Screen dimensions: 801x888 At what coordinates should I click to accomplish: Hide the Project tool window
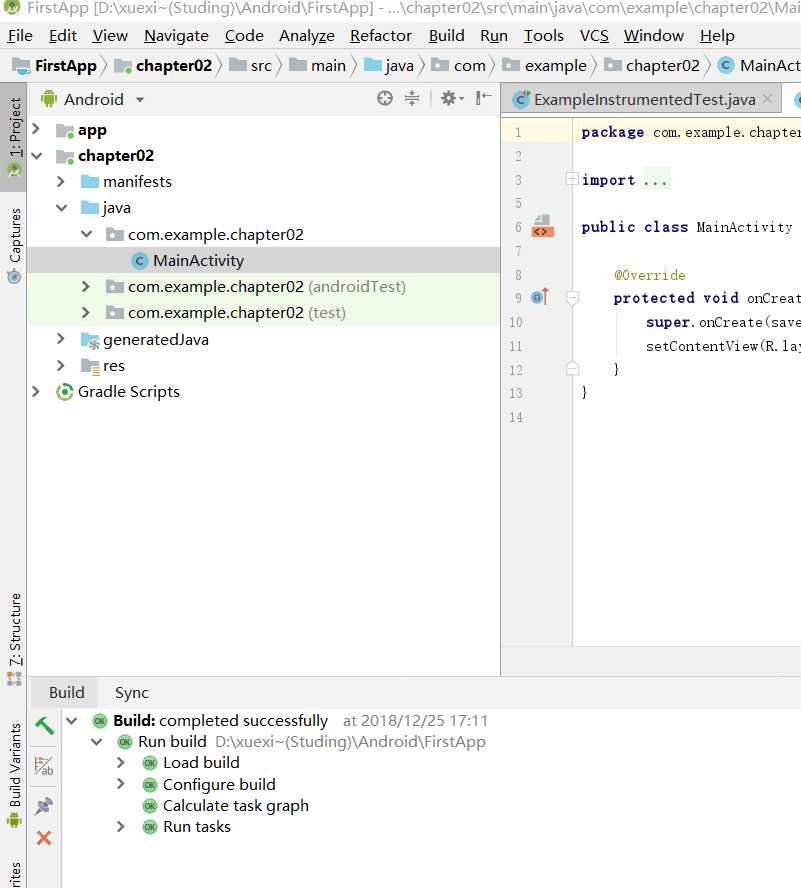pyautogui.click(x=483, y=99)
